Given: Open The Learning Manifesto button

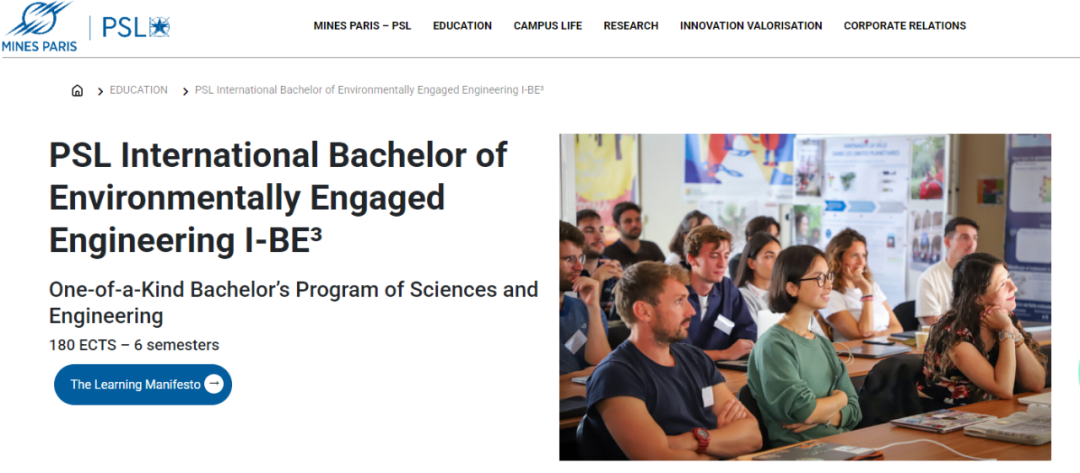Looking at the screenshot, I should pyautogui.click(x=135, y=384).
